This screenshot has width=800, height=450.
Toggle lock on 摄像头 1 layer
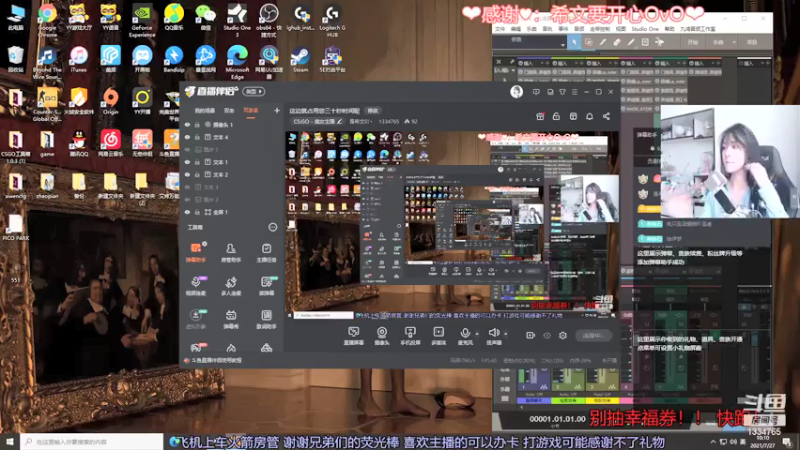(x=197, y=124)
